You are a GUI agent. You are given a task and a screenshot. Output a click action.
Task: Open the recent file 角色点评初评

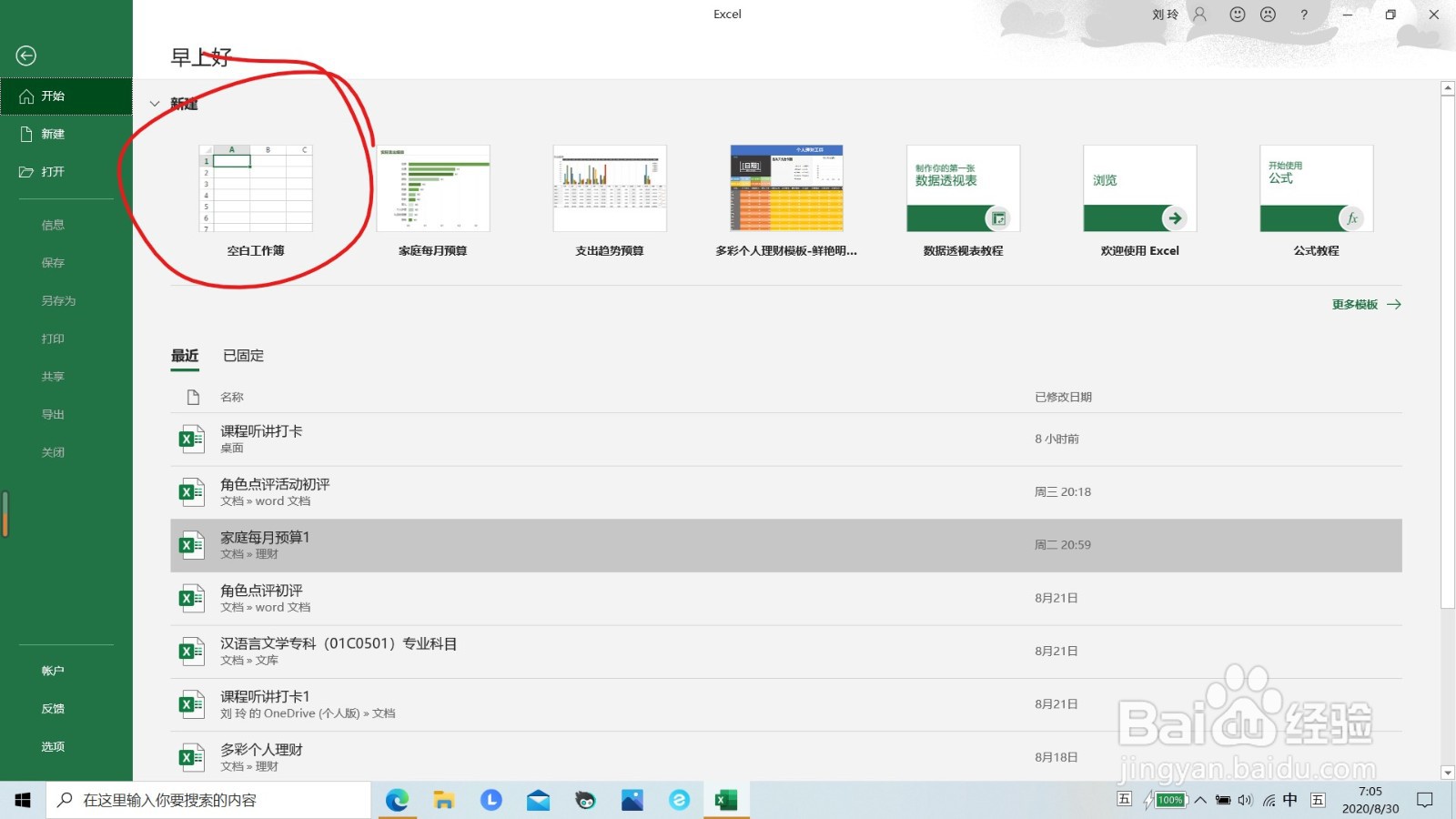[x=786, y=599]
